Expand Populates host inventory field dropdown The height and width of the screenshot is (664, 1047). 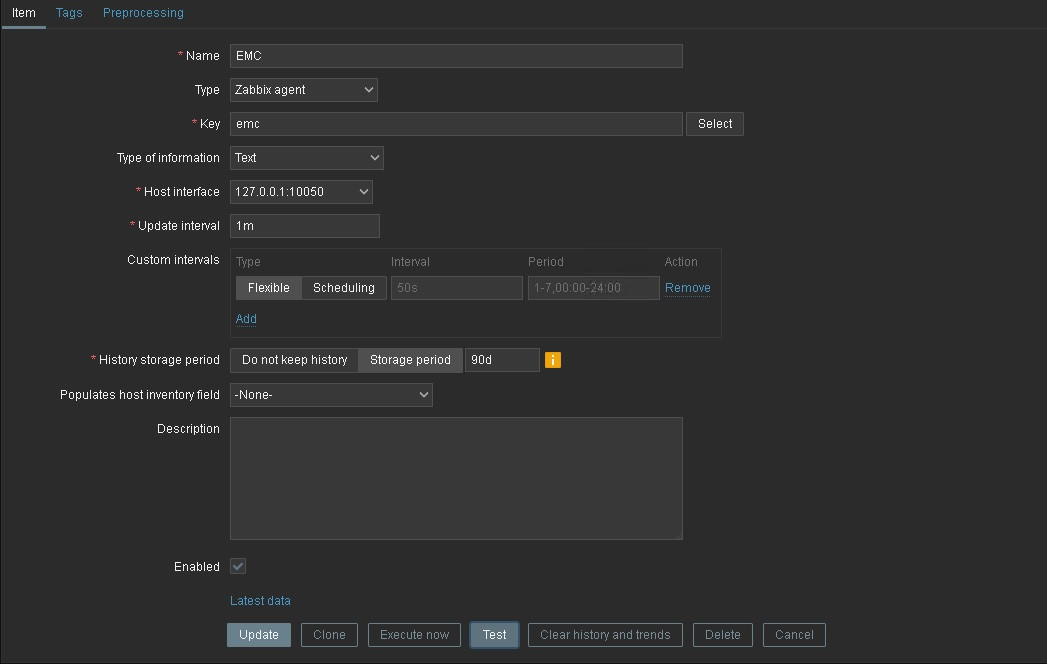331,395
